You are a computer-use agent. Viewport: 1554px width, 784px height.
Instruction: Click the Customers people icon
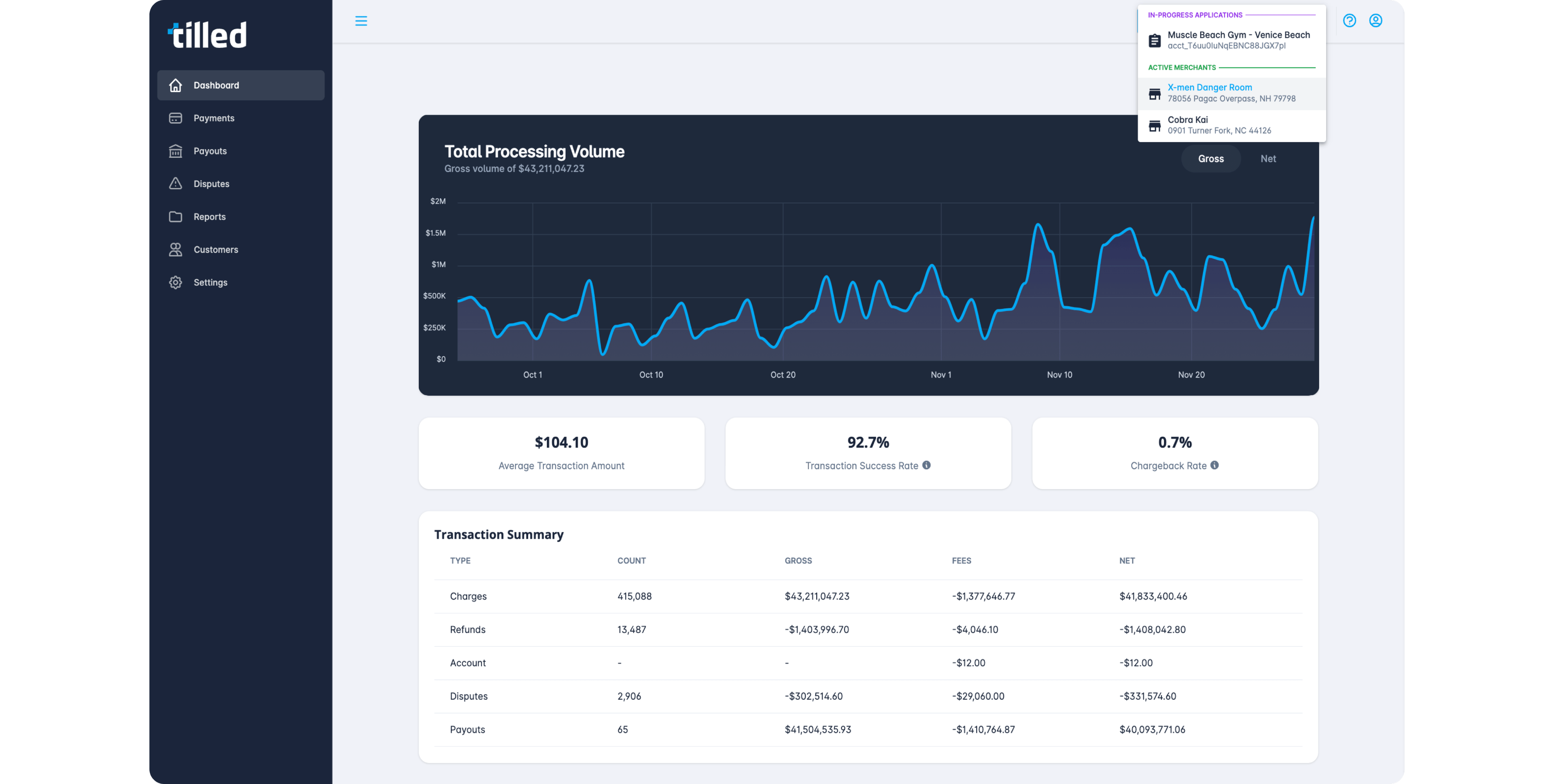pos(176,249)
